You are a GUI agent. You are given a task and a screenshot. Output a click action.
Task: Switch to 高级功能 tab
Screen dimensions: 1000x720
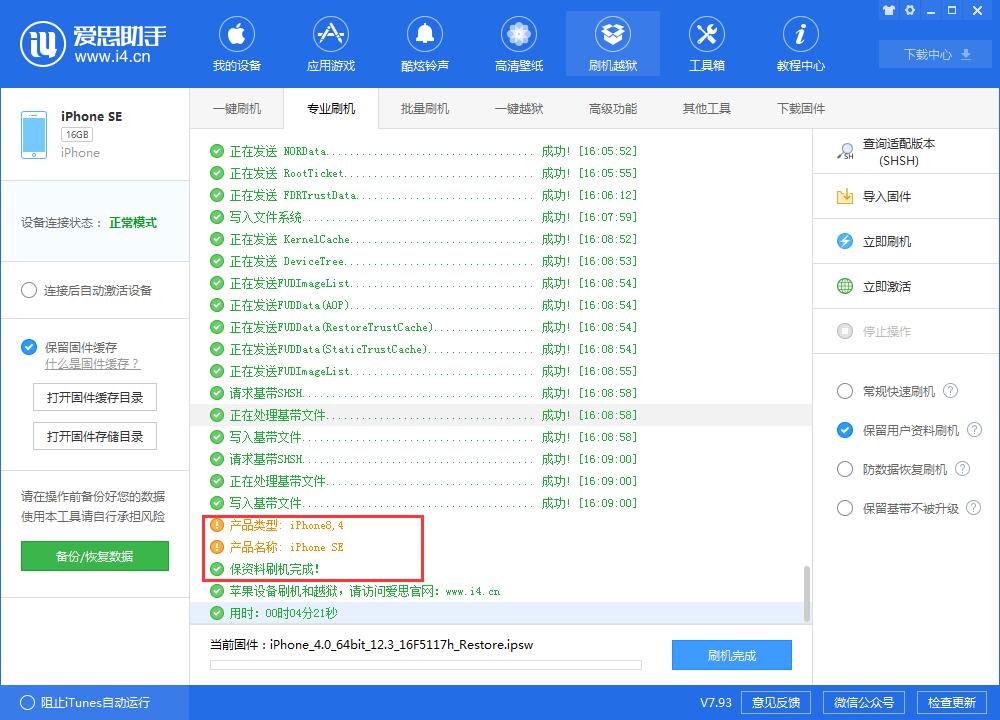[x=613, y=108]
